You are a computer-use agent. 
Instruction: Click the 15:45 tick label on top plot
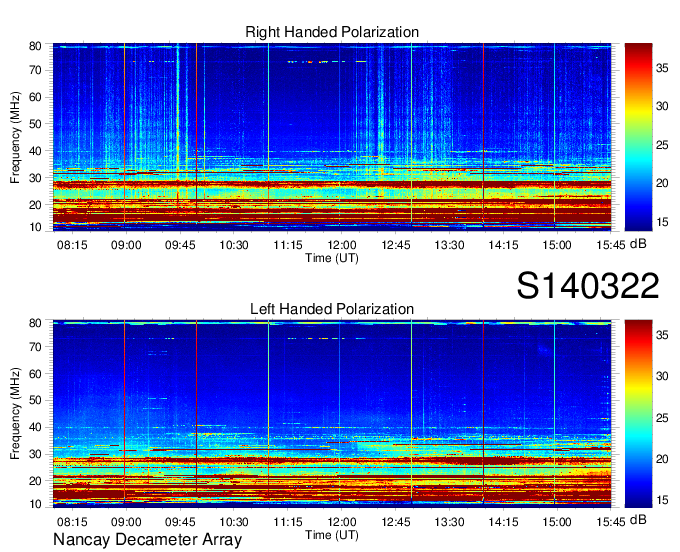(x=611, y=245)
